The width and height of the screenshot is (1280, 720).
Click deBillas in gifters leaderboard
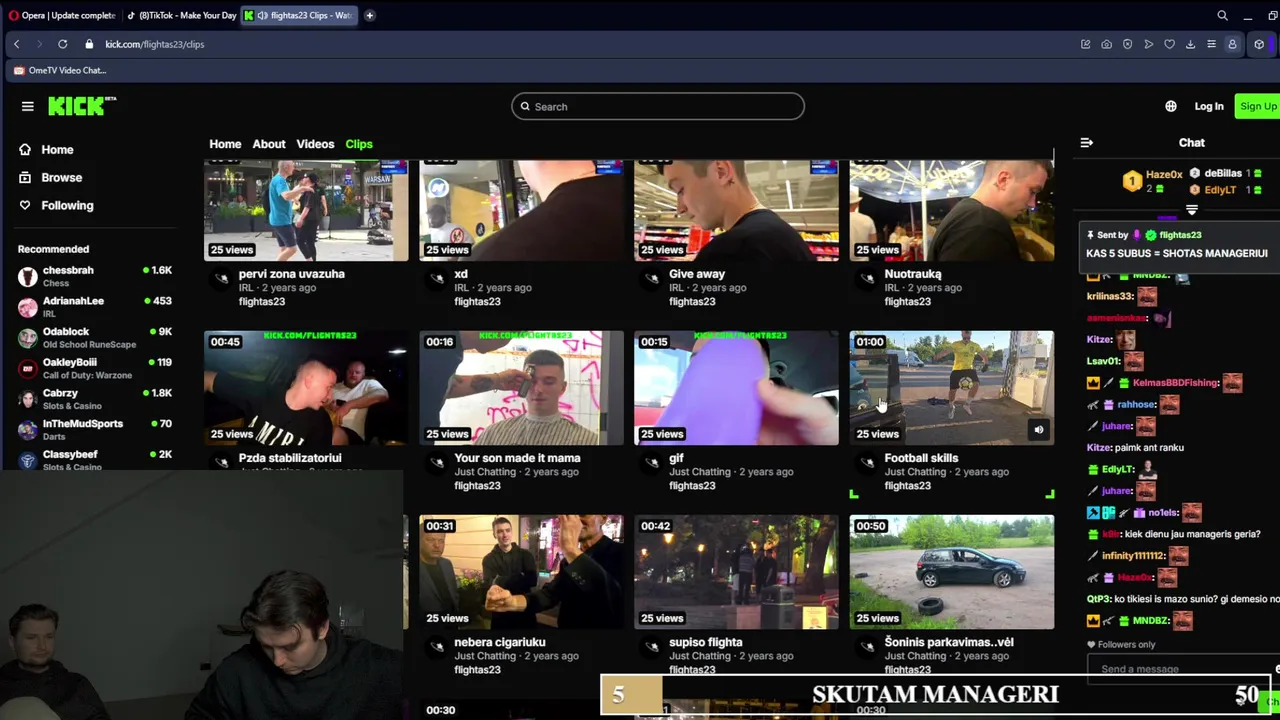(1223, 173)
